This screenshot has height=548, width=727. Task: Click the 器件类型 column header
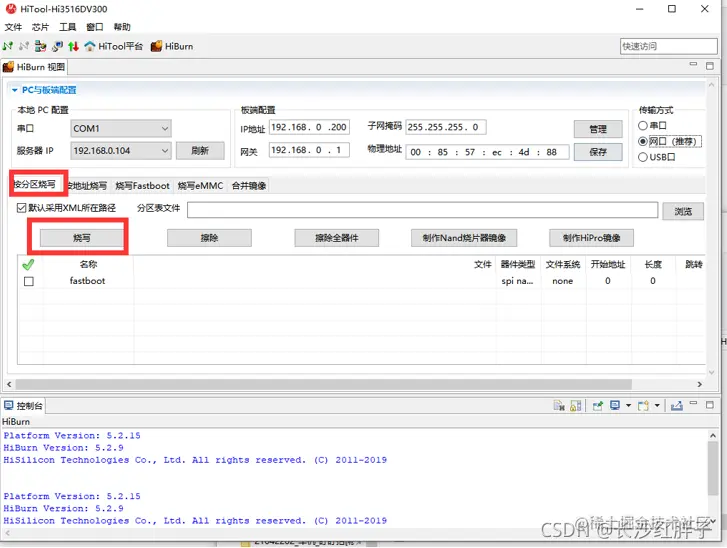pyautogui.click(x=518, y=264)
